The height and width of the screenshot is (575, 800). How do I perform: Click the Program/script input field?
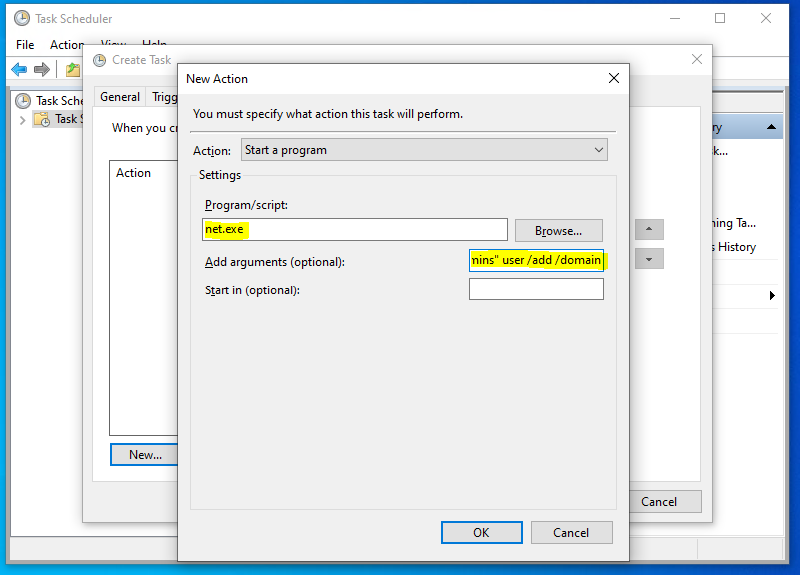click(355, 229)
